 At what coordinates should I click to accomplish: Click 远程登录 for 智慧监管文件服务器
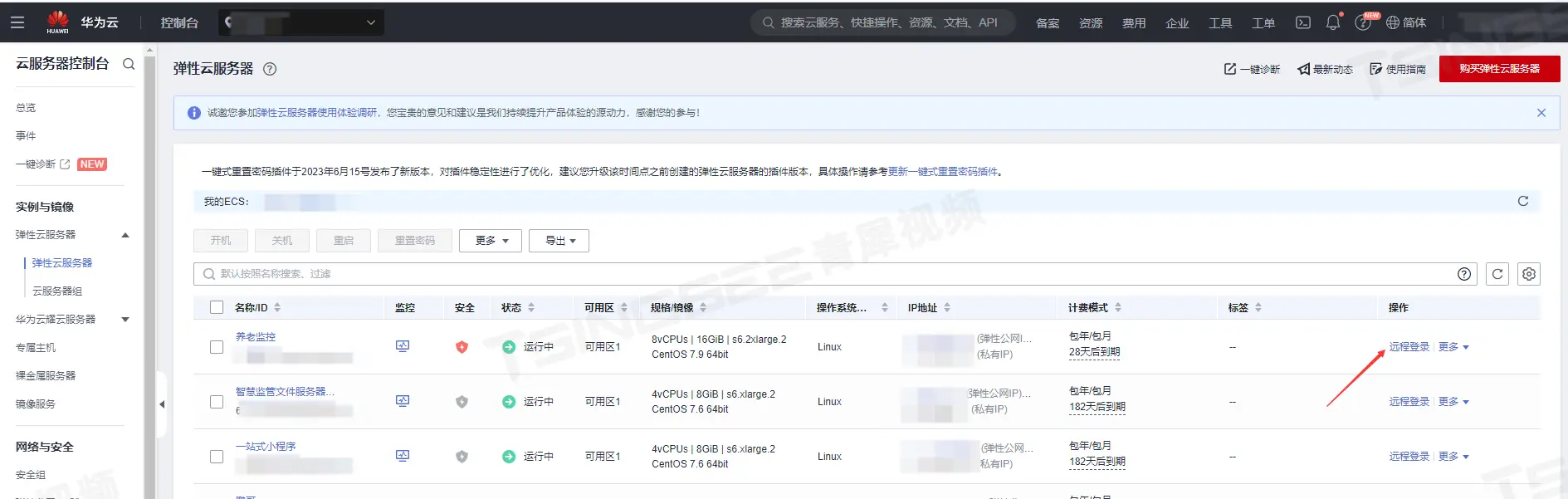tap(1409, 402)
